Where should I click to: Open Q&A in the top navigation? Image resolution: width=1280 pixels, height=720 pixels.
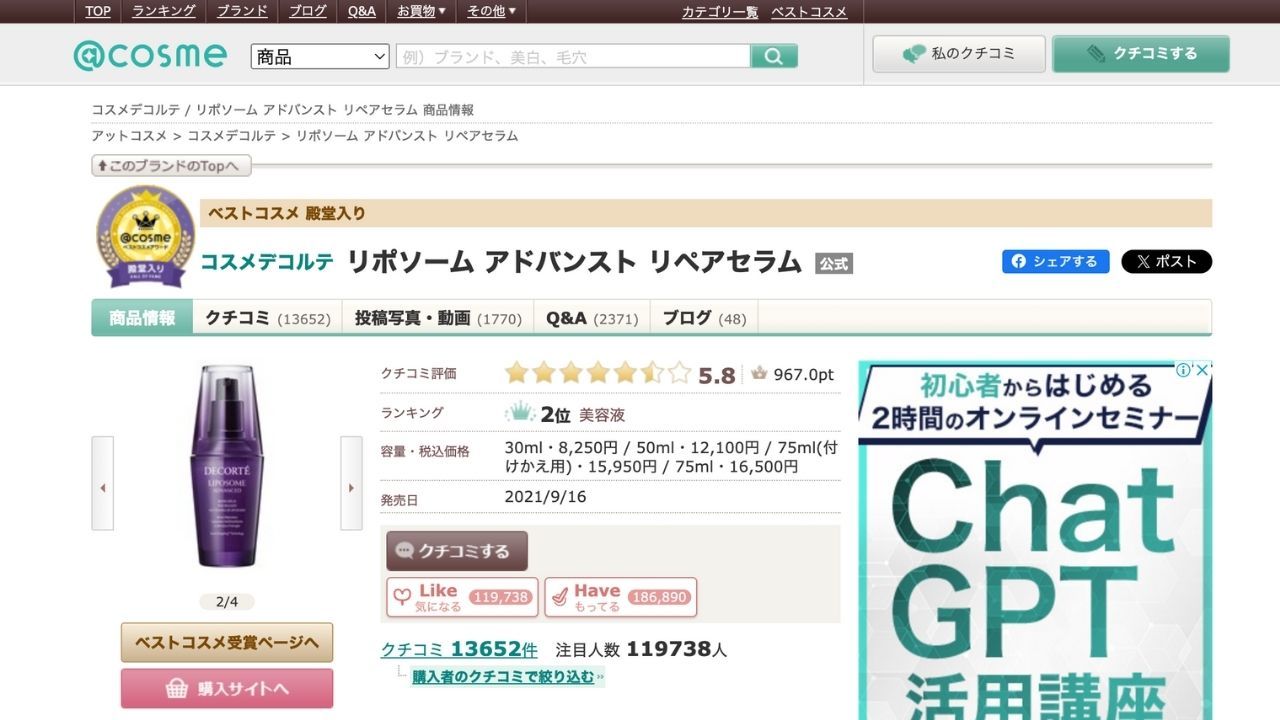[362, 11]
